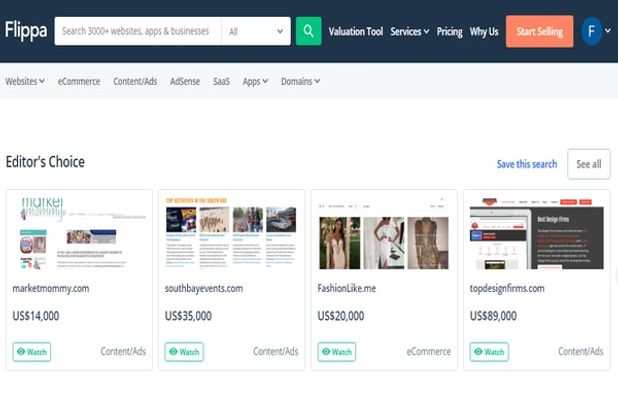Expand the Apps category menu
Screen dimensions: 618x394
[255, 82]
